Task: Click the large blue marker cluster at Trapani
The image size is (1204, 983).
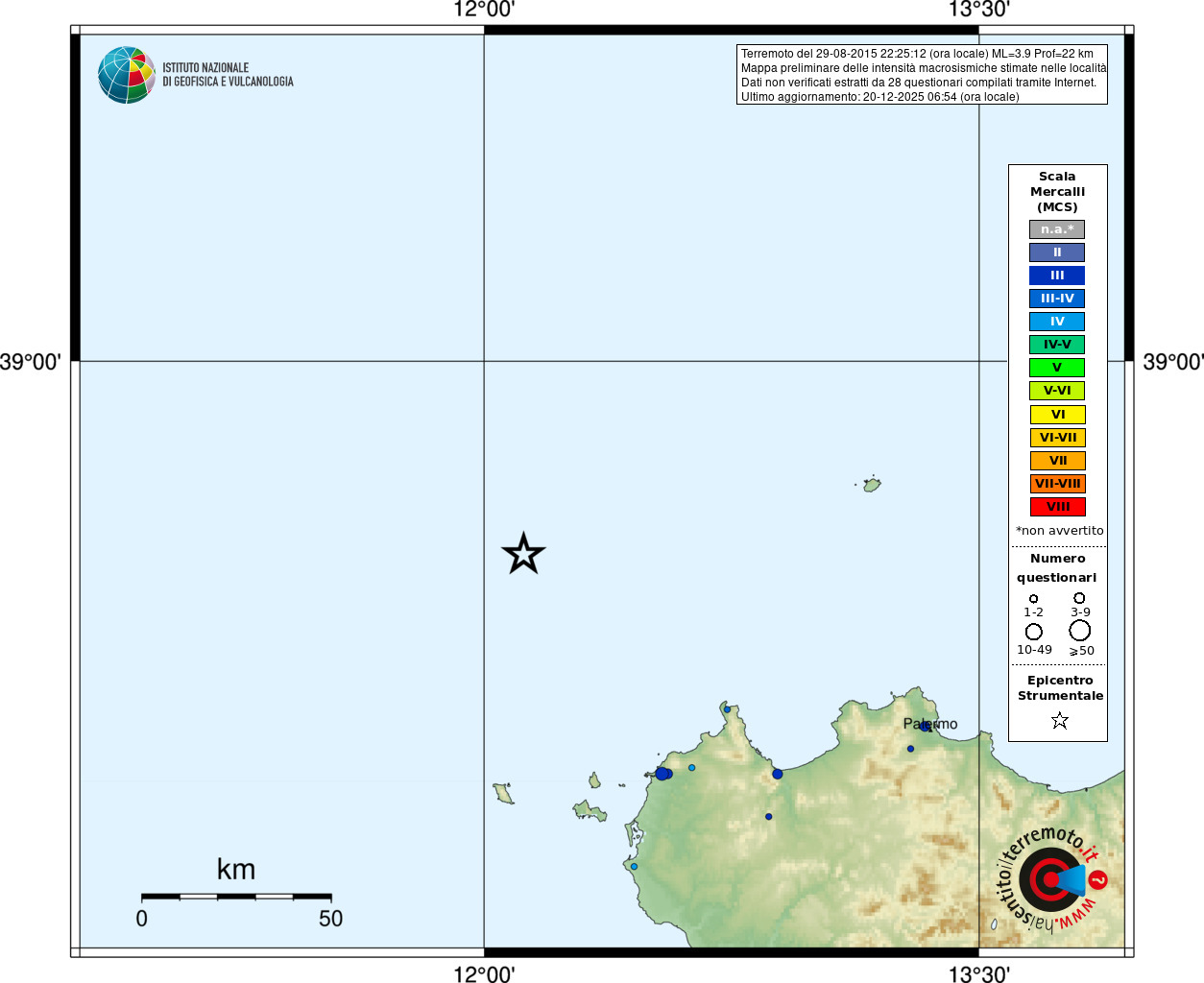Action: pyautogui.click(x=662, y=774)
